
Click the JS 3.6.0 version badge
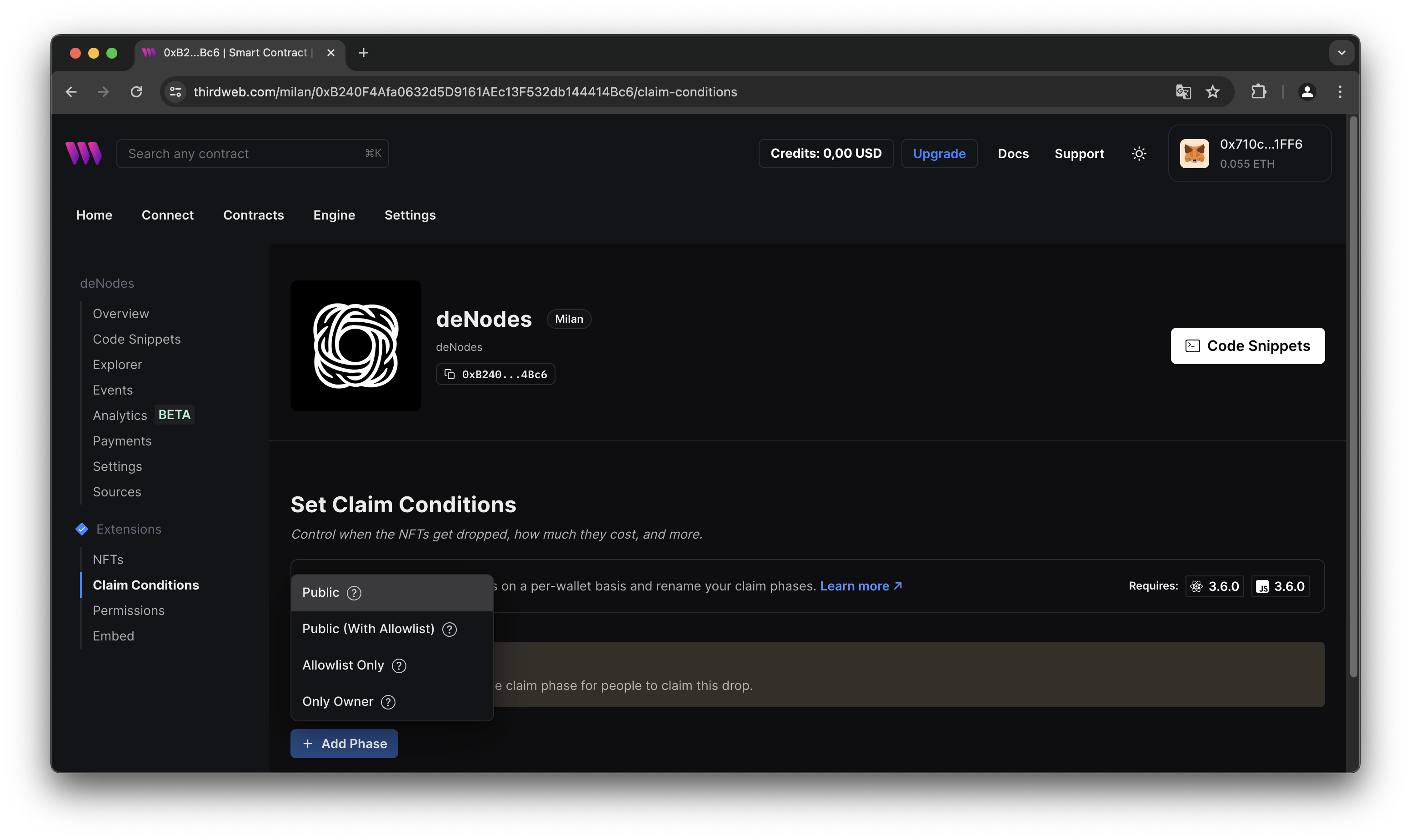[1280, 586]
